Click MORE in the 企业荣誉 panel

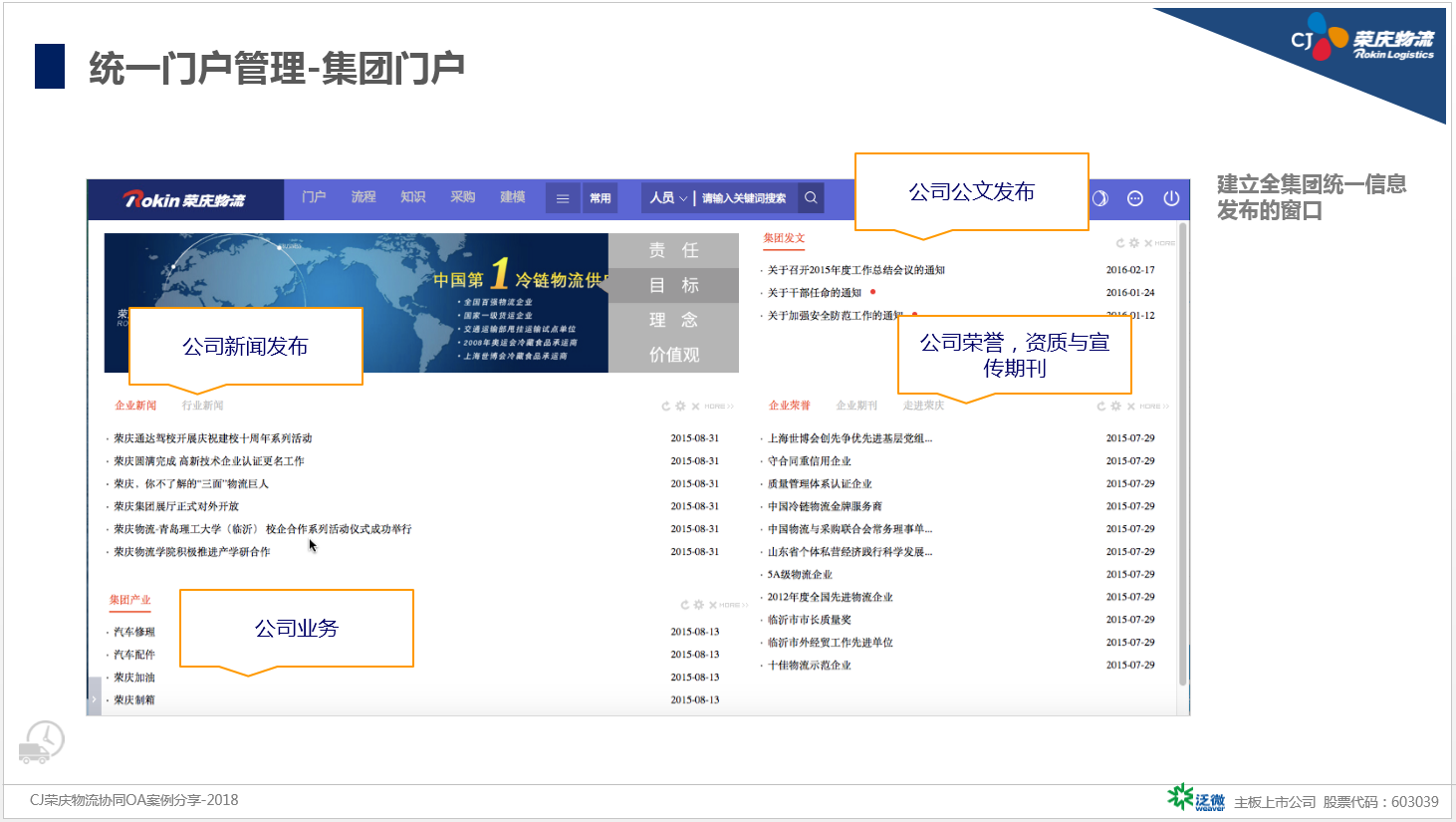[1154, 407]
